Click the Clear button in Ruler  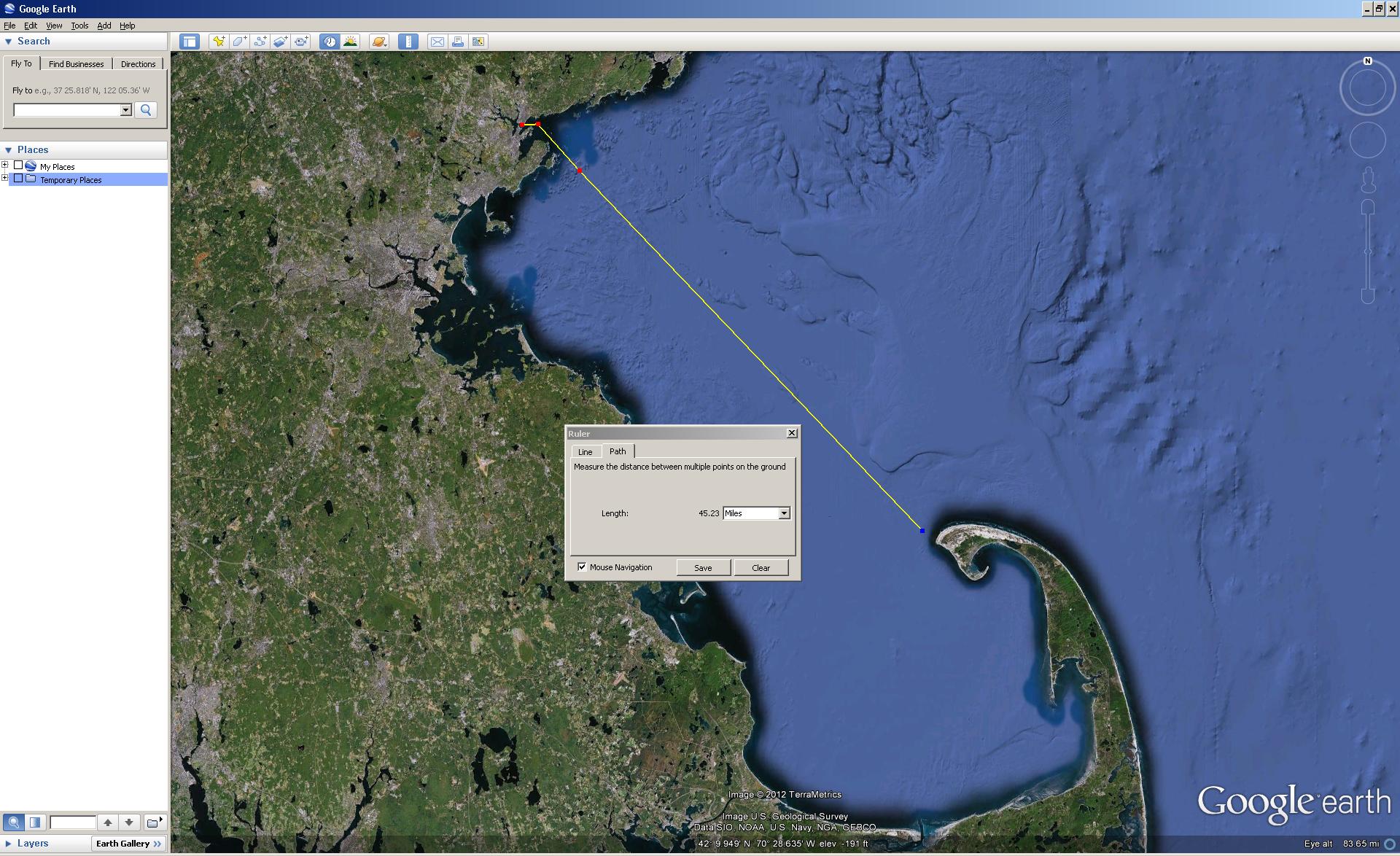761,567
